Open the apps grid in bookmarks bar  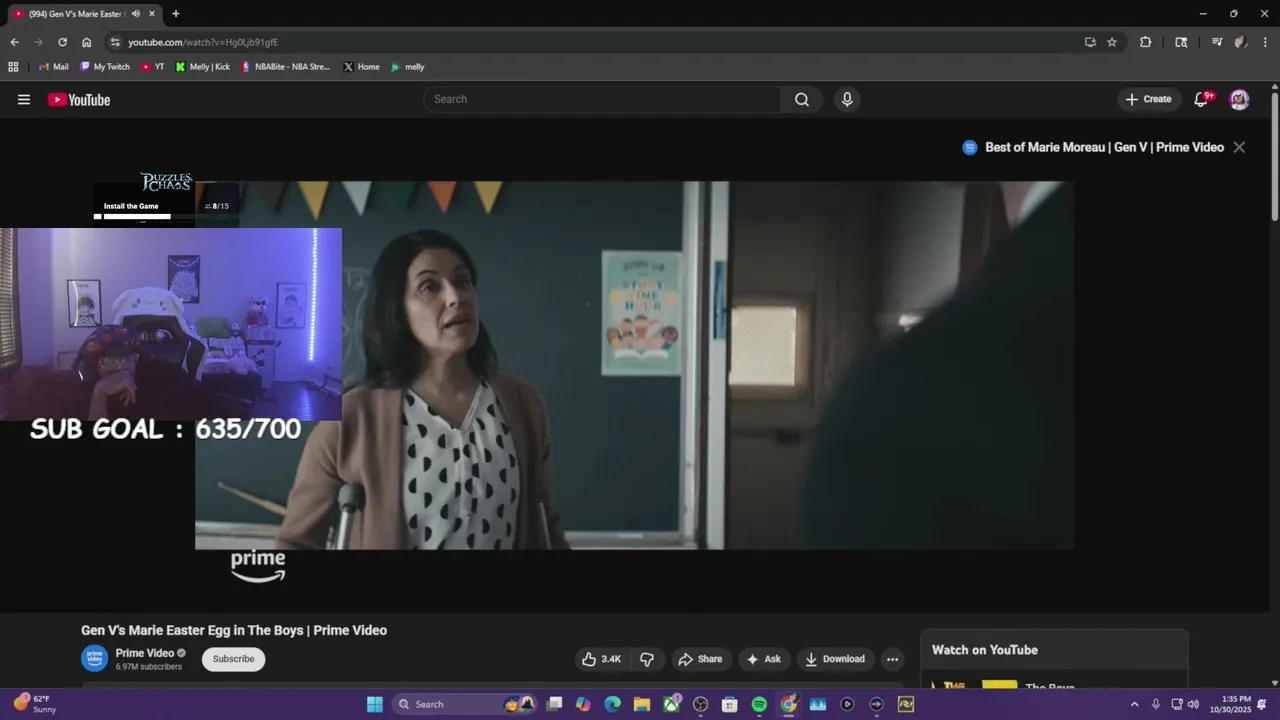tap(13, 67)
